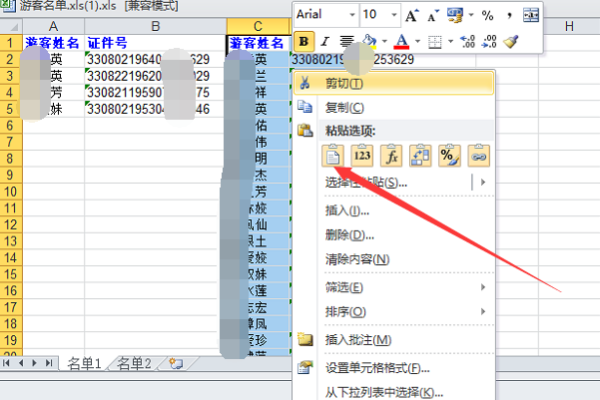Apply red font color
600x400 pixels.
402,41
